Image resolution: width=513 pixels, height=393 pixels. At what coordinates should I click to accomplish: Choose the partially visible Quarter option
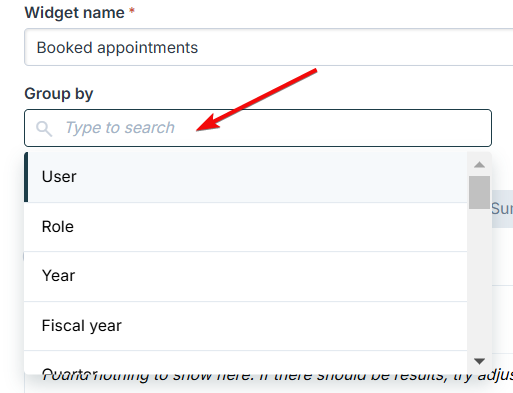pos(245,363)
